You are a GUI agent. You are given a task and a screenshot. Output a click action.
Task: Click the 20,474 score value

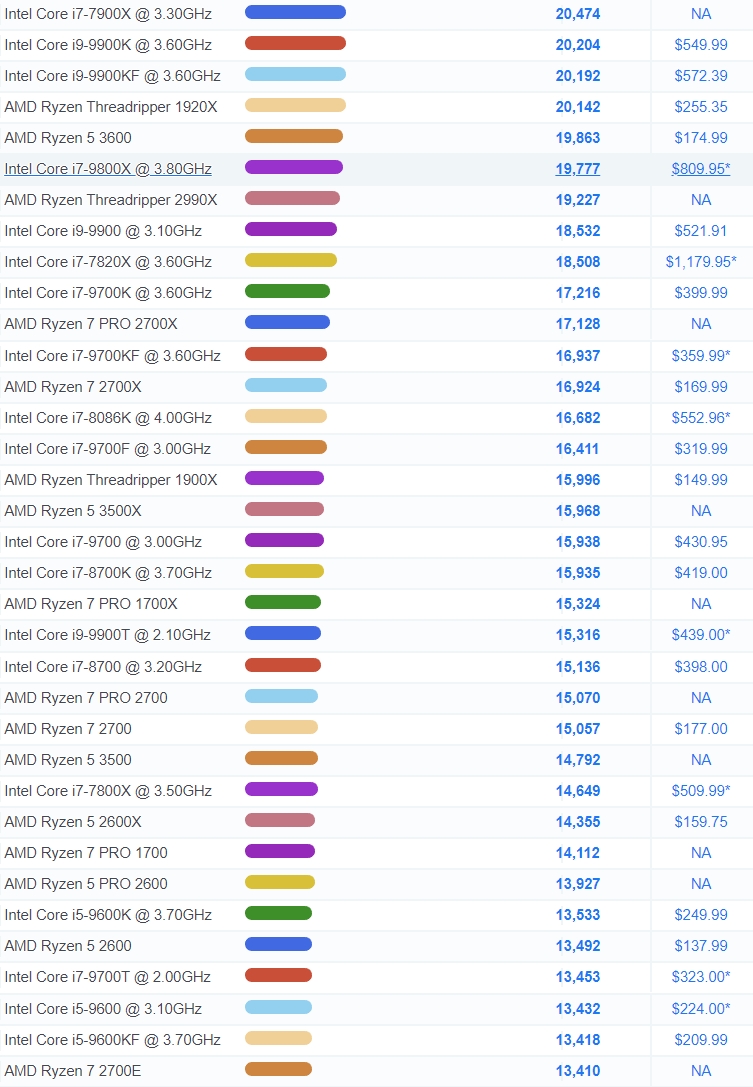(578, 14)
